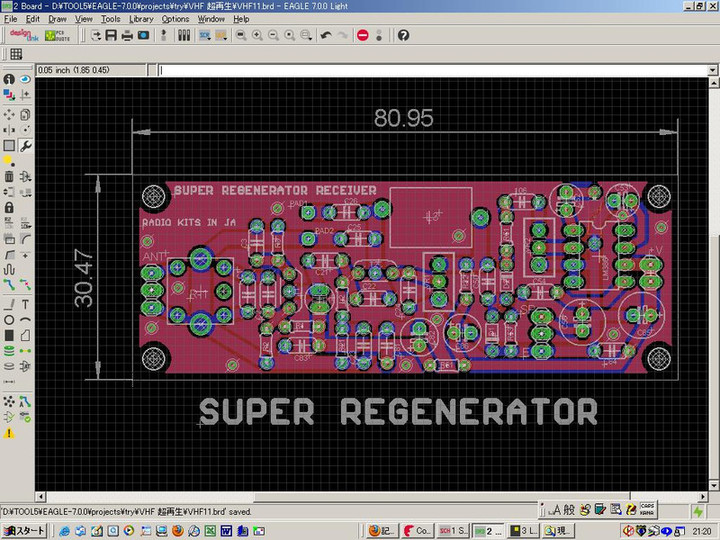Screen dimensions: 720x540
Task: Select the Info tool in left toolbar
Action: [9, 79]
